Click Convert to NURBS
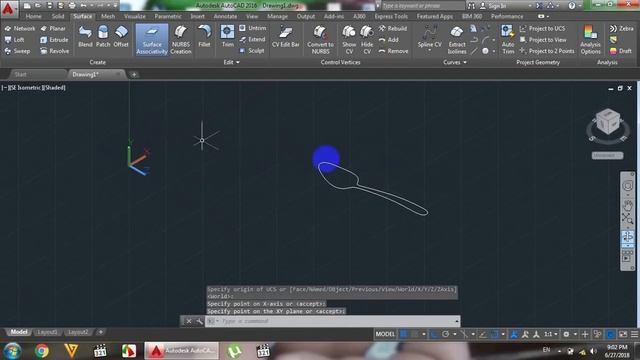640x360 pixels. click(x=320, y=40)
